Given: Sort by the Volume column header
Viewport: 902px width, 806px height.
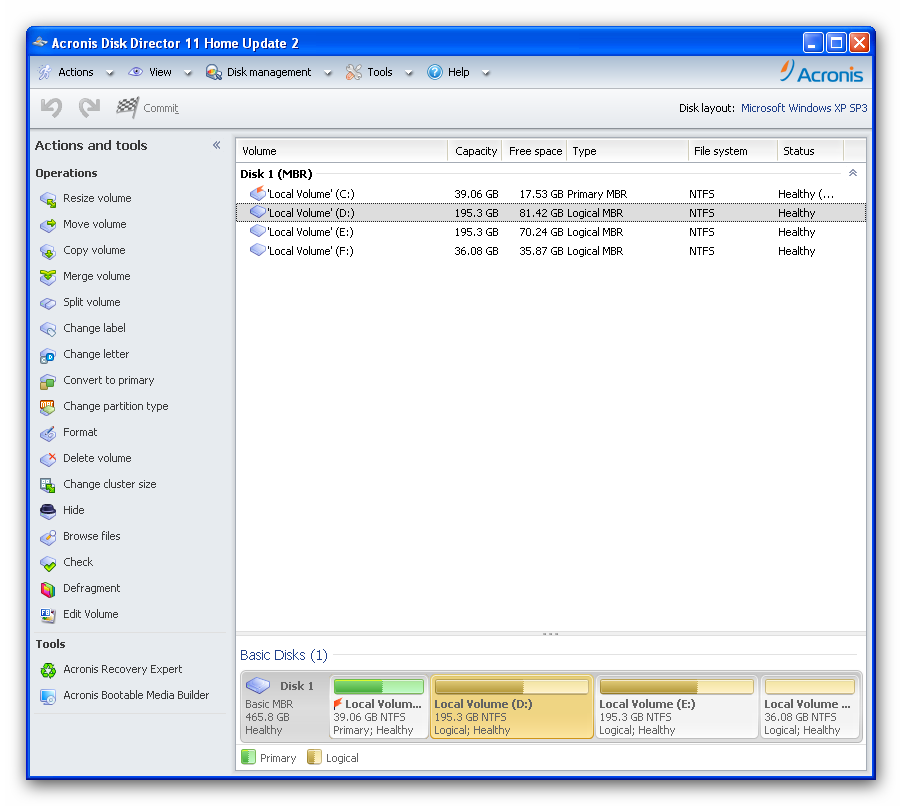Looking at the screenshot, I should tap(342, 151).
